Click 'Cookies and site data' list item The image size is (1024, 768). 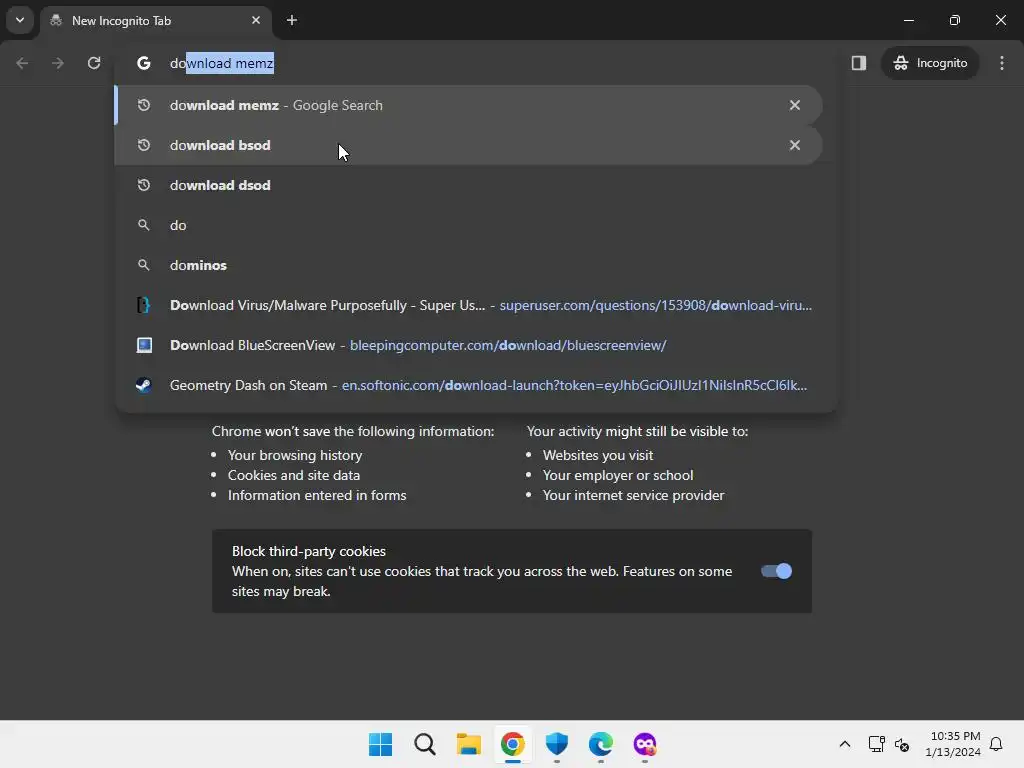[294, 475]
